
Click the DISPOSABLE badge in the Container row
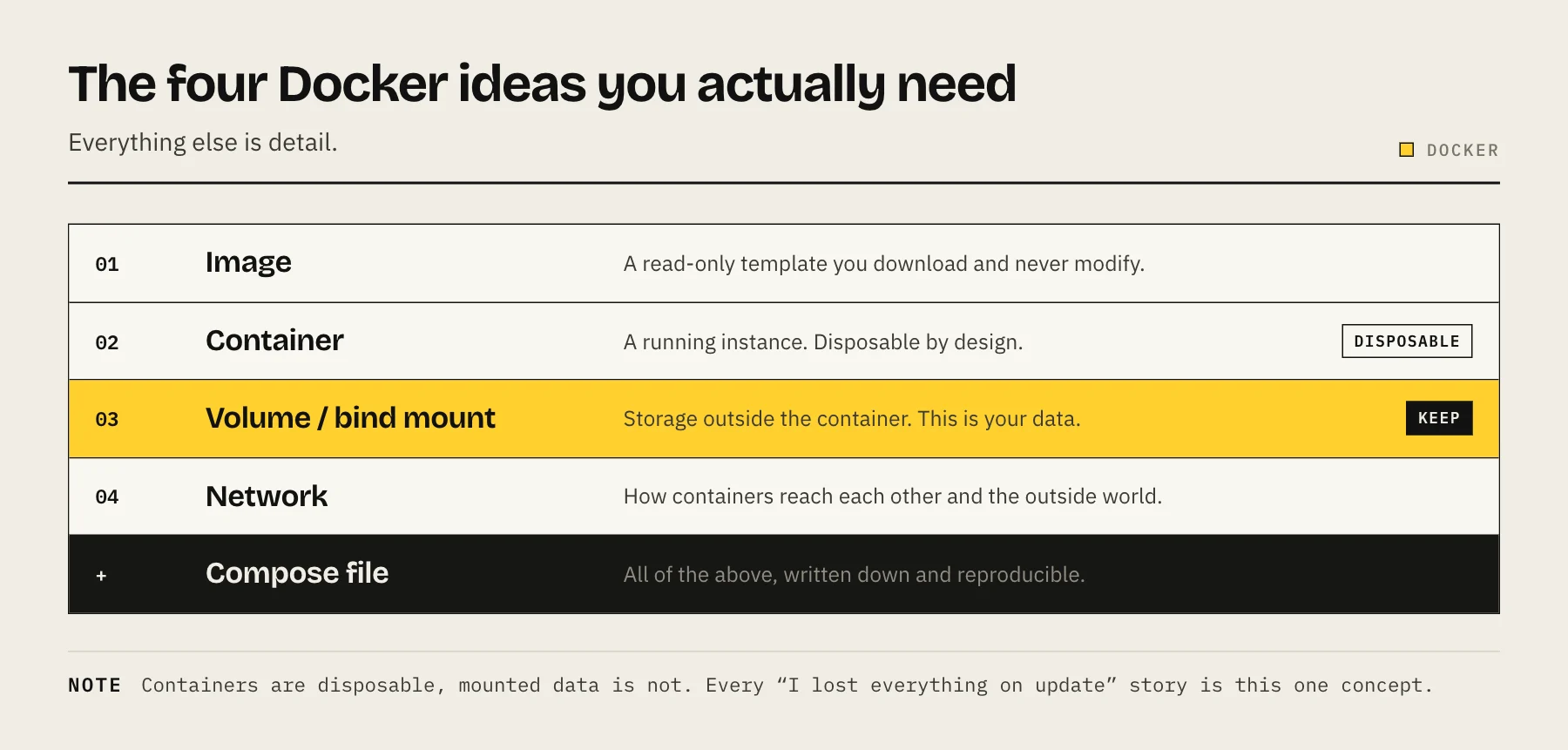click(x=1407, y=341)
